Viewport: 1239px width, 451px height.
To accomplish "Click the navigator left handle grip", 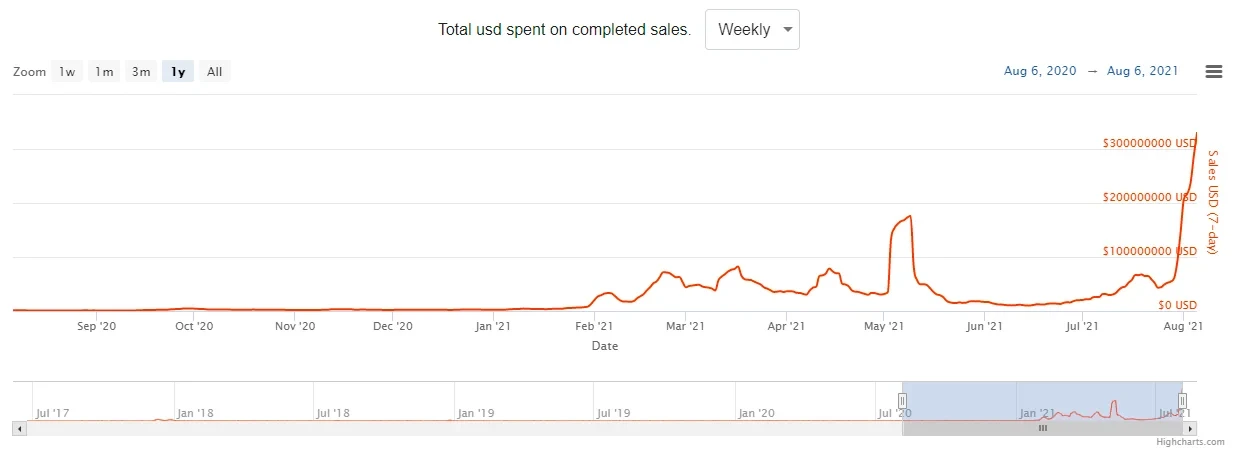I will pyautogui.click(x=902, y=401).
